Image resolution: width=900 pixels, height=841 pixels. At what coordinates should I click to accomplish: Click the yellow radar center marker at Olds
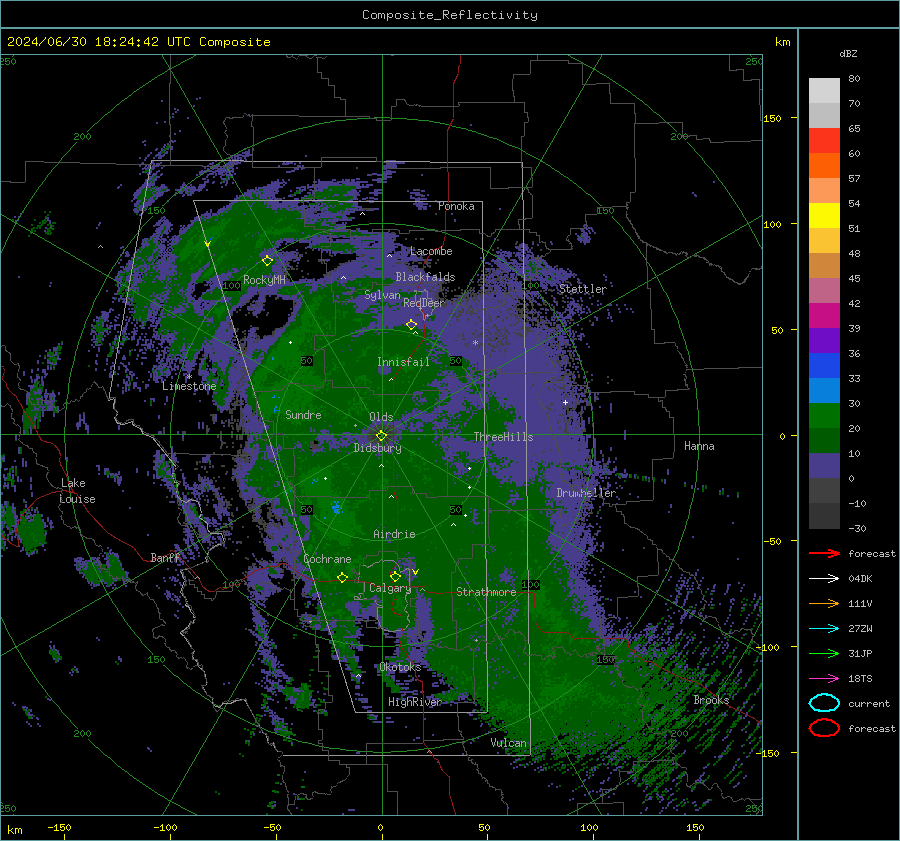[381, 436]
